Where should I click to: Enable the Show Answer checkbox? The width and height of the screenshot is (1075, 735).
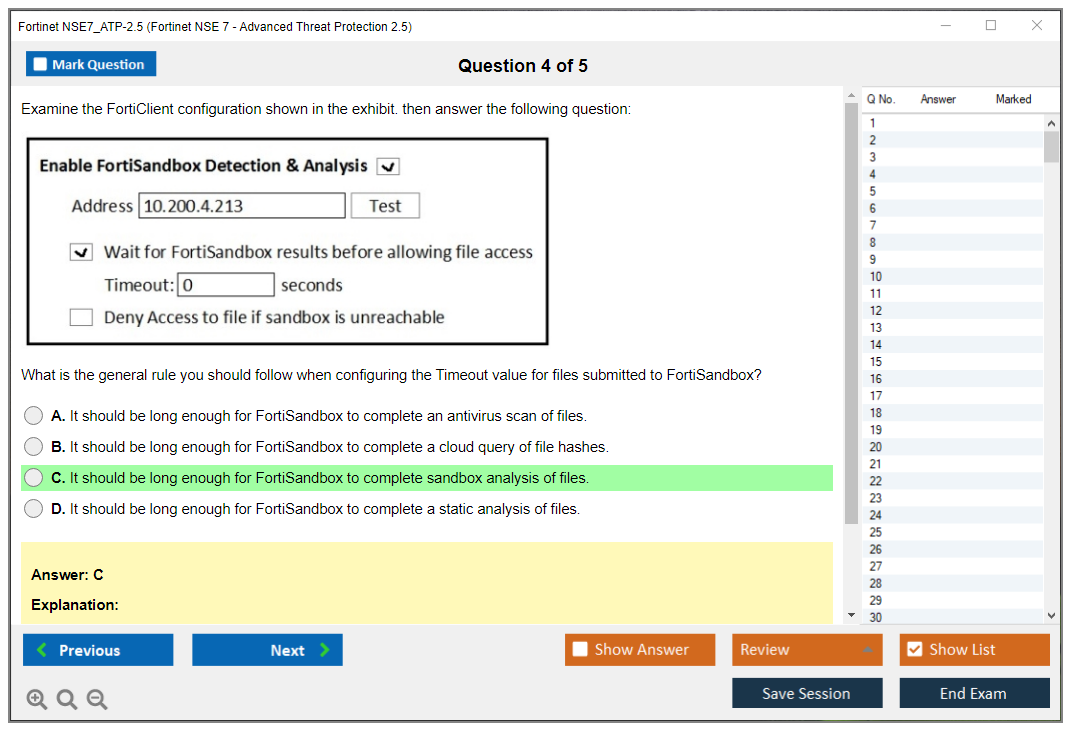pyautogui.click(x=580, y=650)
